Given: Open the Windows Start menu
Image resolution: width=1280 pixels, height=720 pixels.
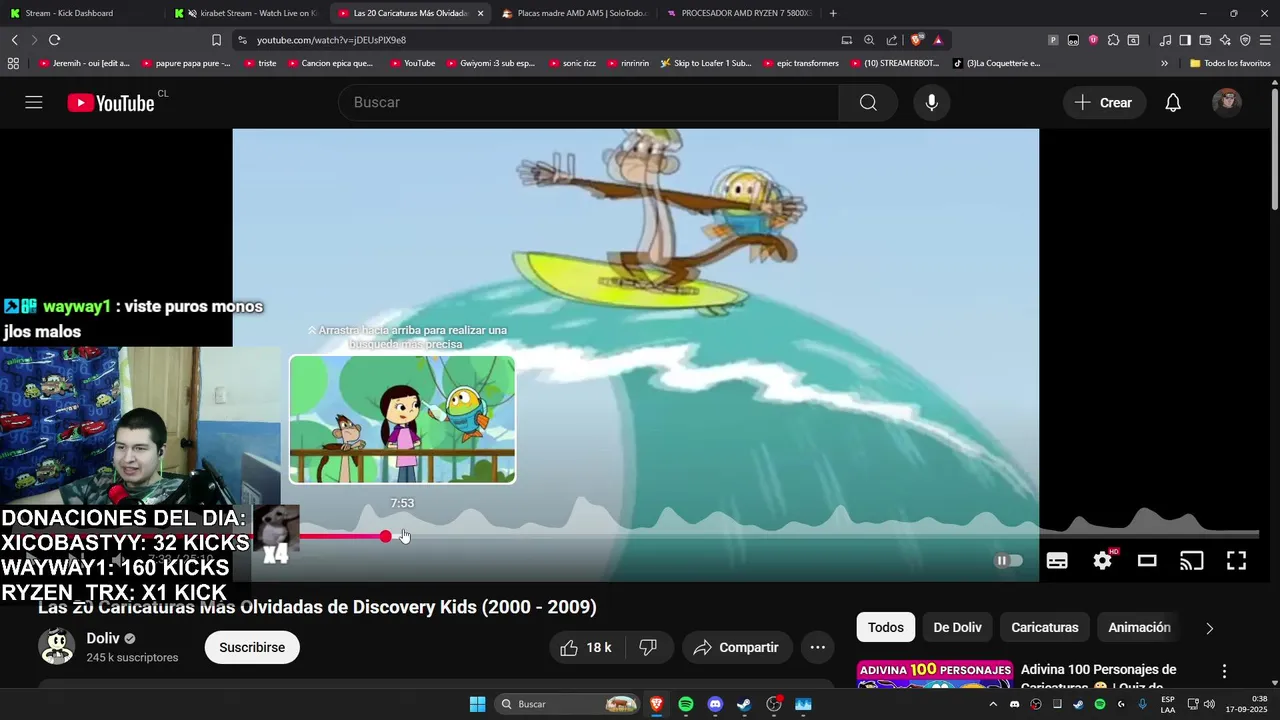Looking at the screenshot, I should tap(477, 704).
